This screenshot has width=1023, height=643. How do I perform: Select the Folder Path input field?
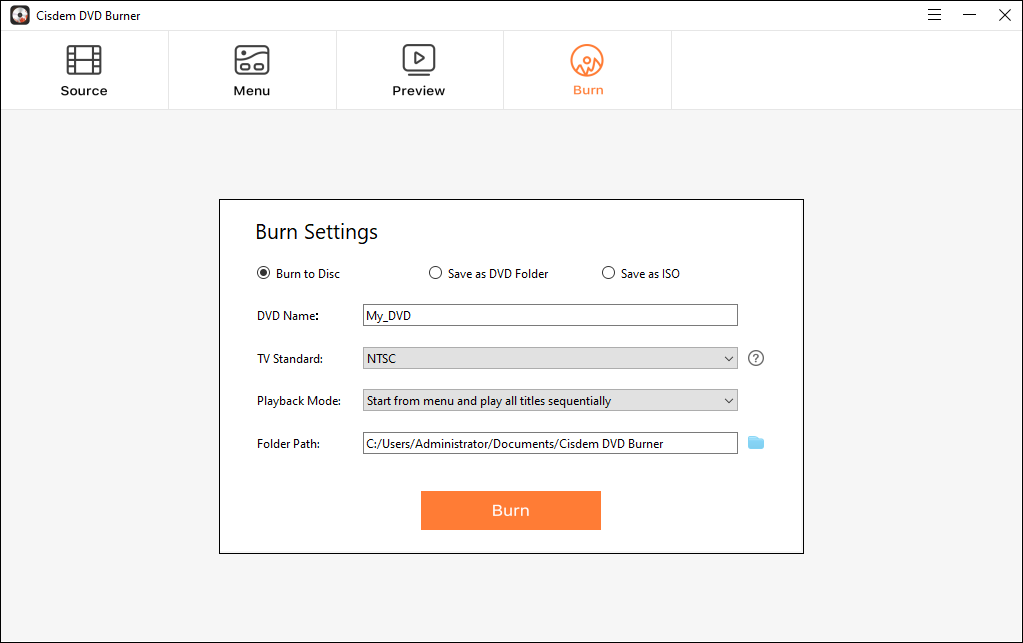(x=550, y=442)
